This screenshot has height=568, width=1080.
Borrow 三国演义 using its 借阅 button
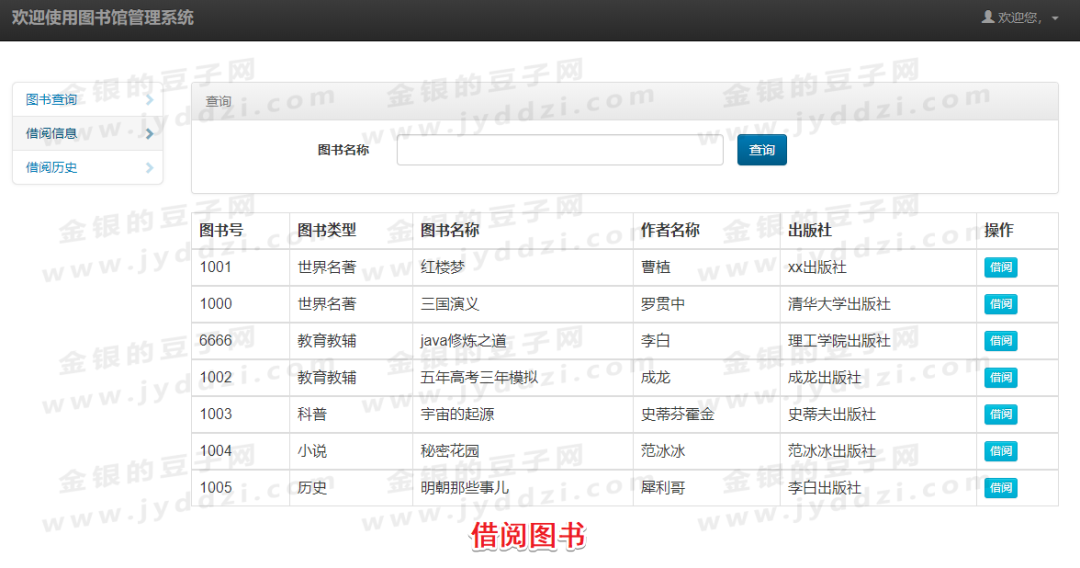(1000, 304)
